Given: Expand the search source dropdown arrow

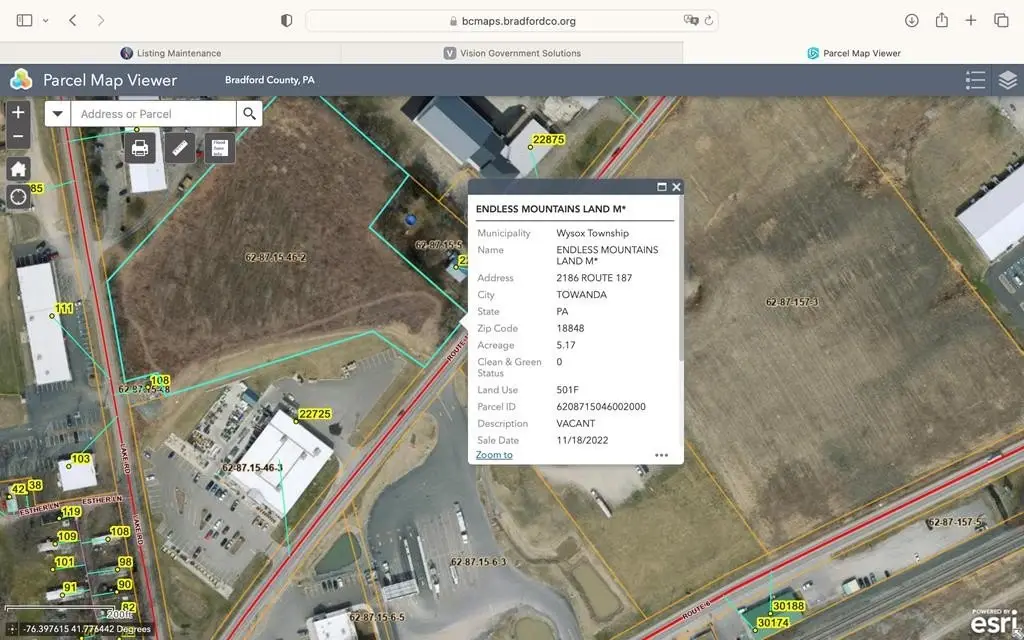Looking at the screenshot, I should point(57,114).
